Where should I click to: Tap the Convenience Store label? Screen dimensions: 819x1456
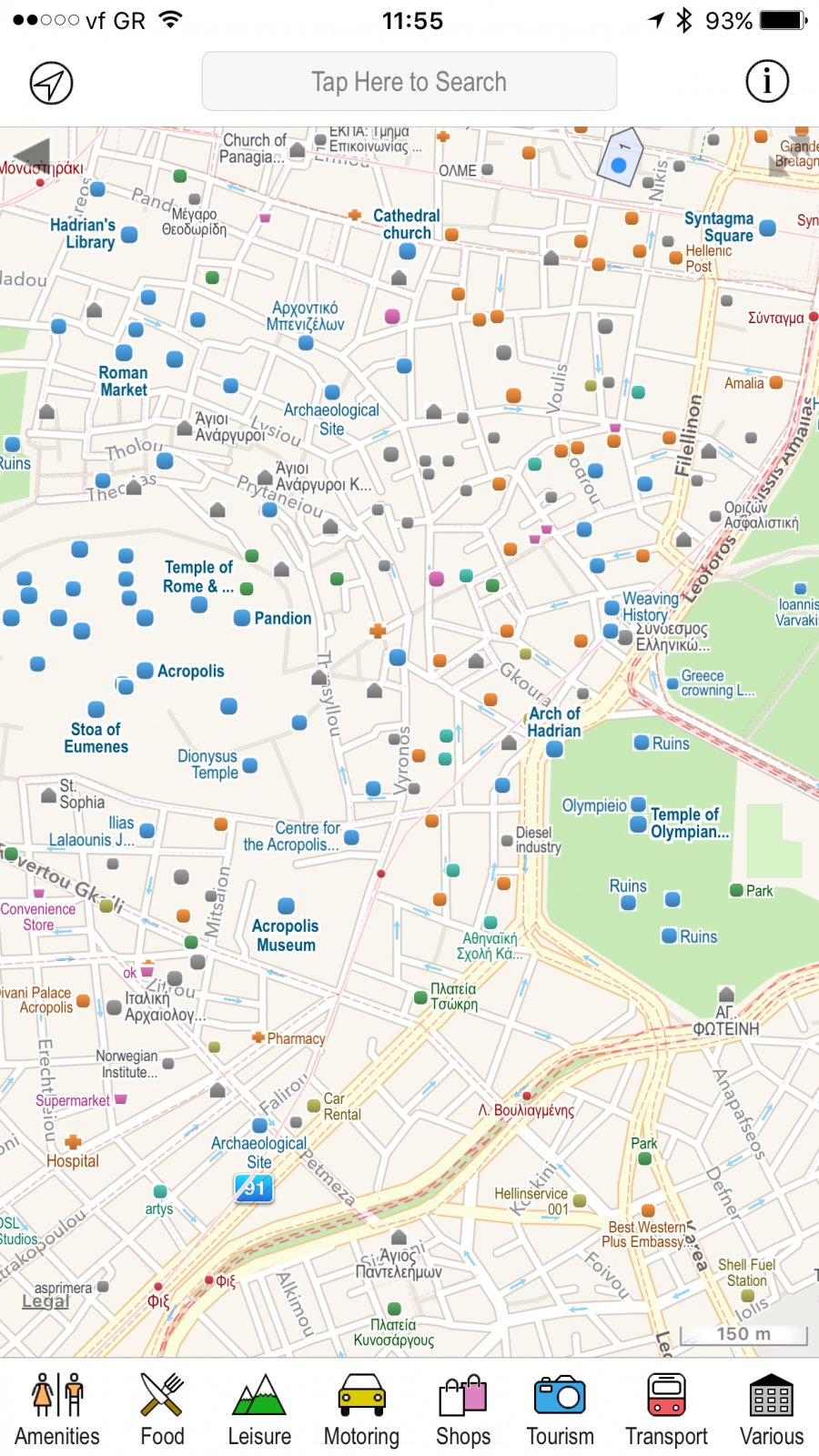point(38,916)
